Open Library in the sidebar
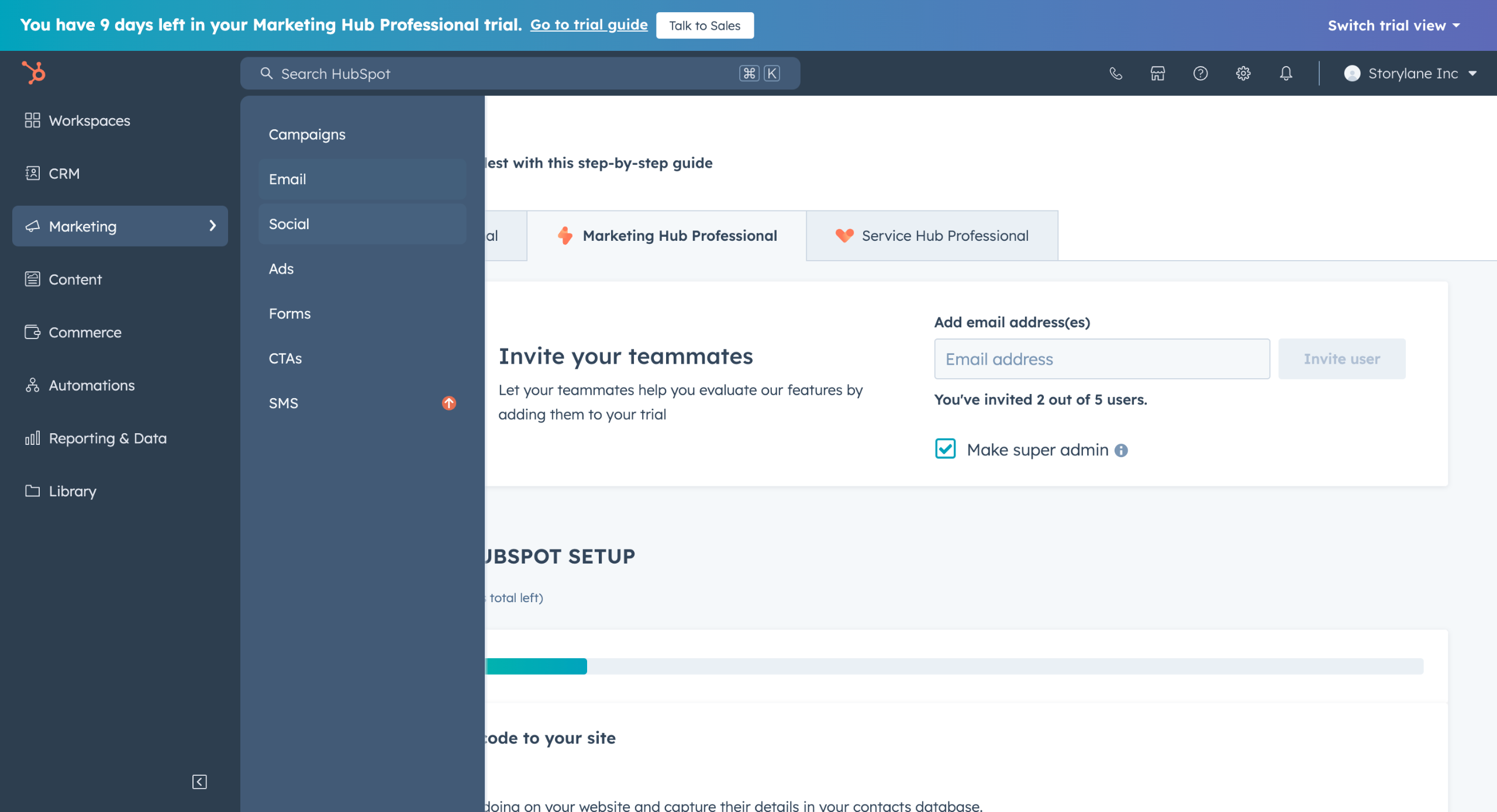 point(120,491)
